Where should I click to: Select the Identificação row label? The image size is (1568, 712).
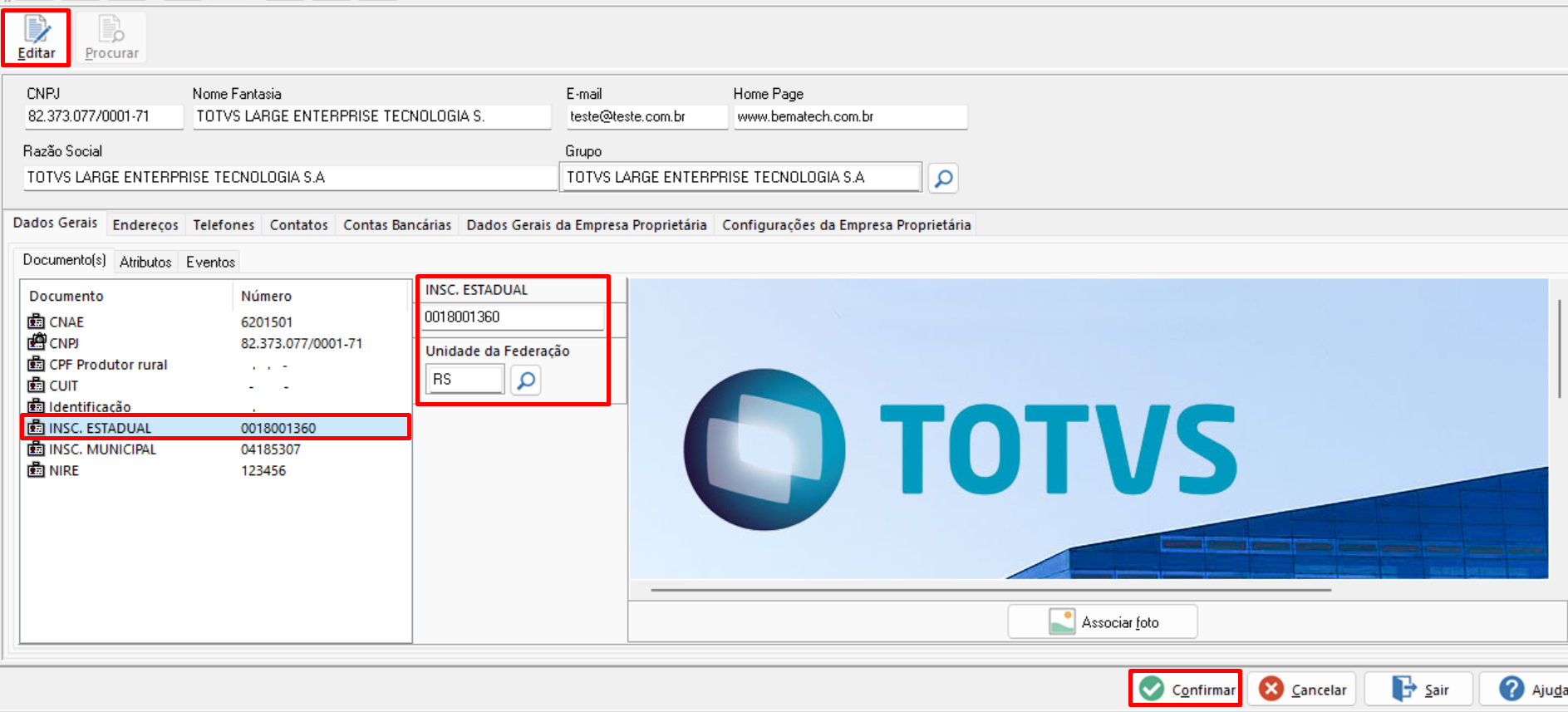coord(90,406)
